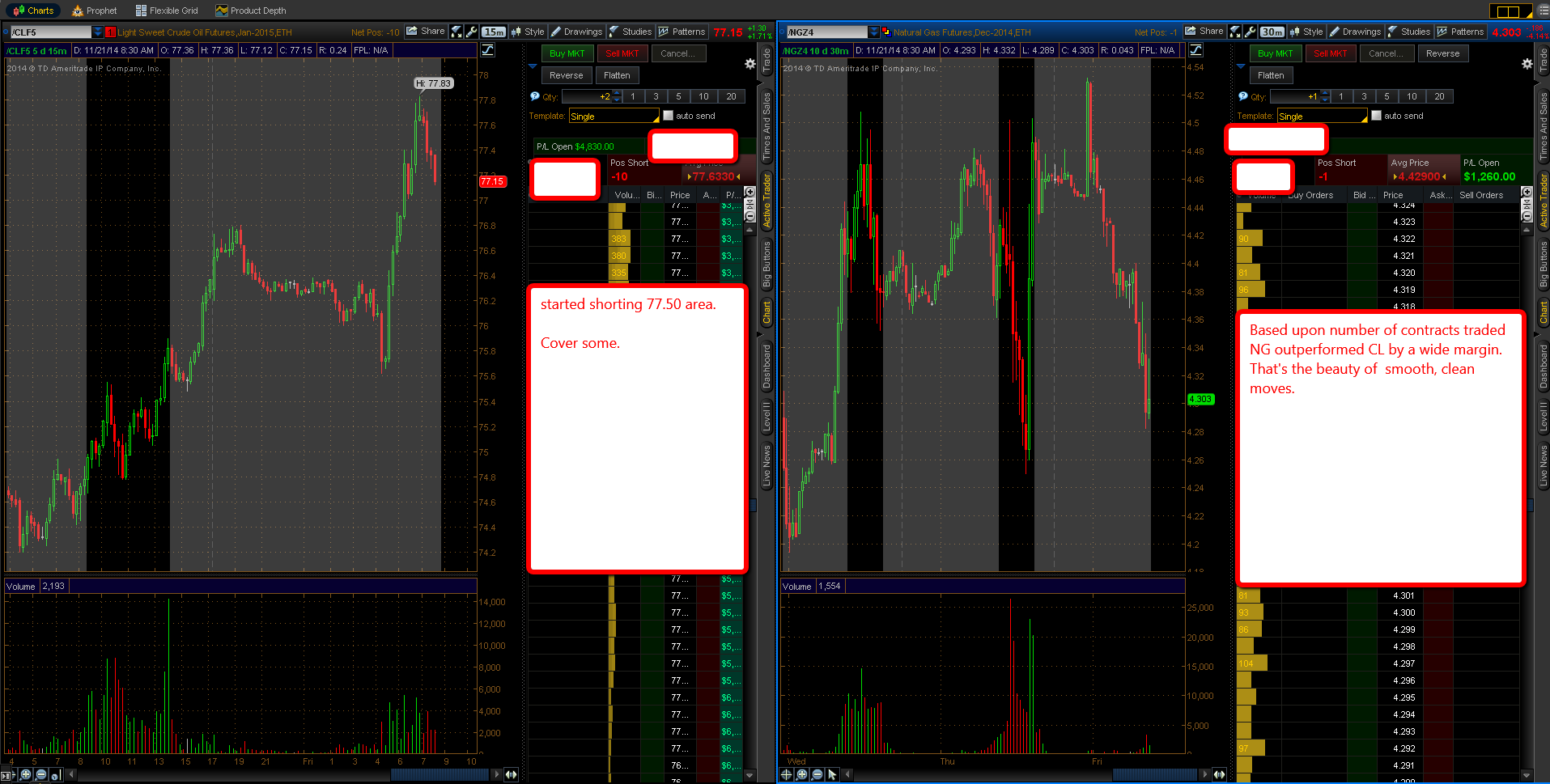Open Drawings tools on NGZ4 chart

click(x=1355, y=32)
